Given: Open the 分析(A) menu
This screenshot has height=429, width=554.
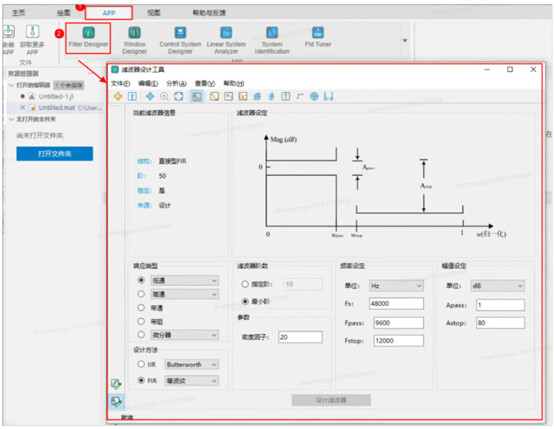Looking at the screenshot, I should click(176, 83).
